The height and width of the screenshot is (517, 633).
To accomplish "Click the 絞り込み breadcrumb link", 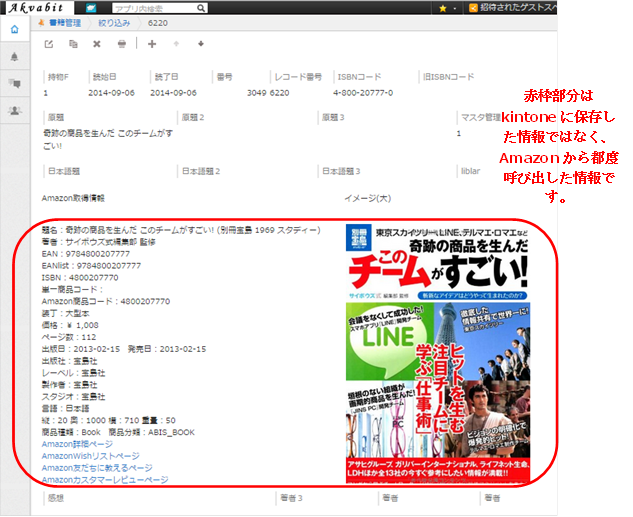I will (x=114, y=23).
